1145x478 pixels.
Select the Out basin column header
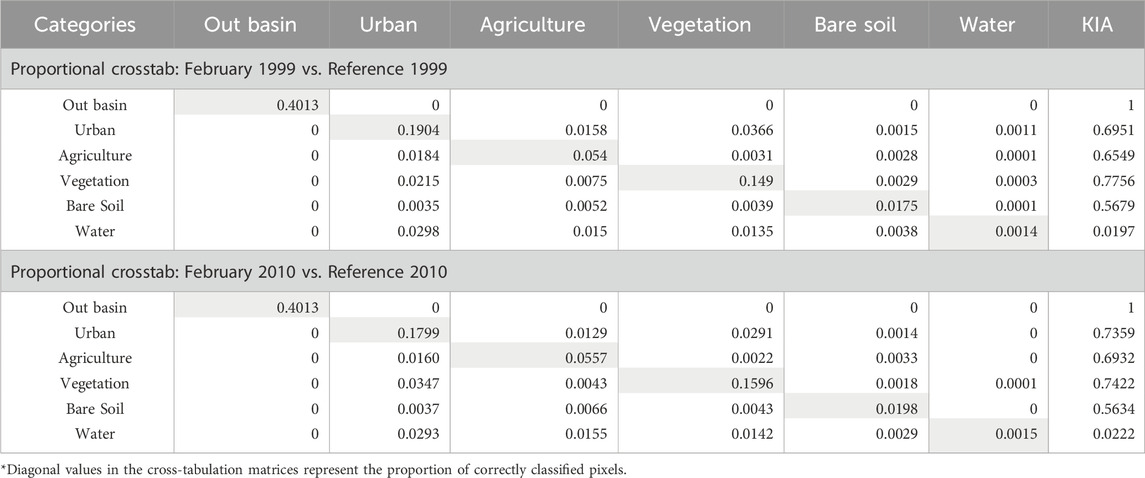point(249,25)
